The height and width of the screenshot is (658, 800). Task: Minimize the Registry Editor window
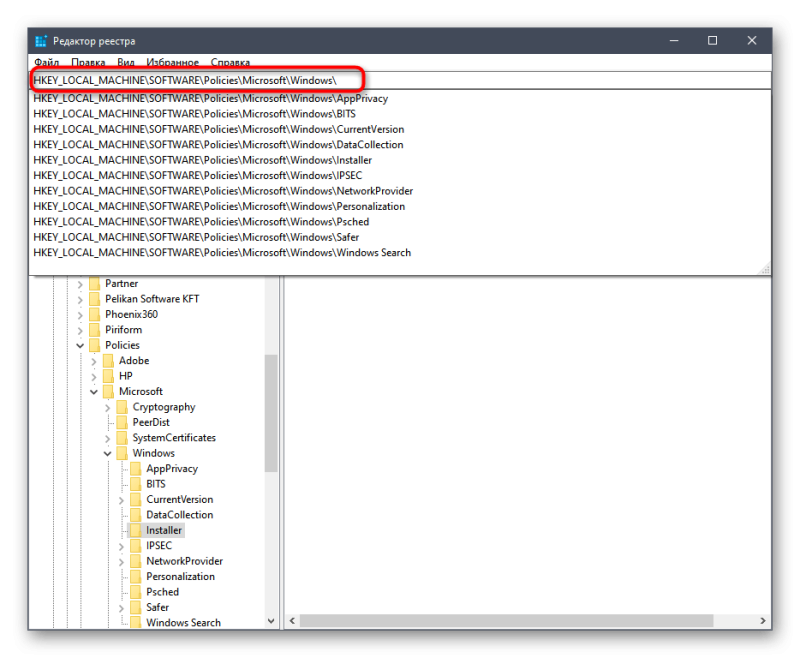tap(674, 41)
